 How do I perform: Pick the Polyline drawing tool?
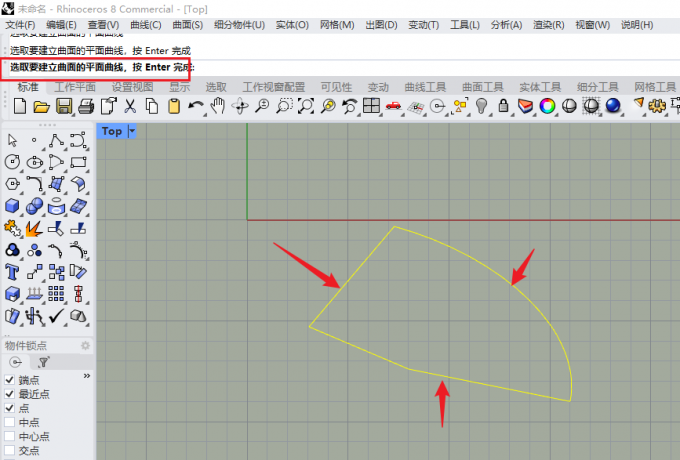click(x=56, y=140)
